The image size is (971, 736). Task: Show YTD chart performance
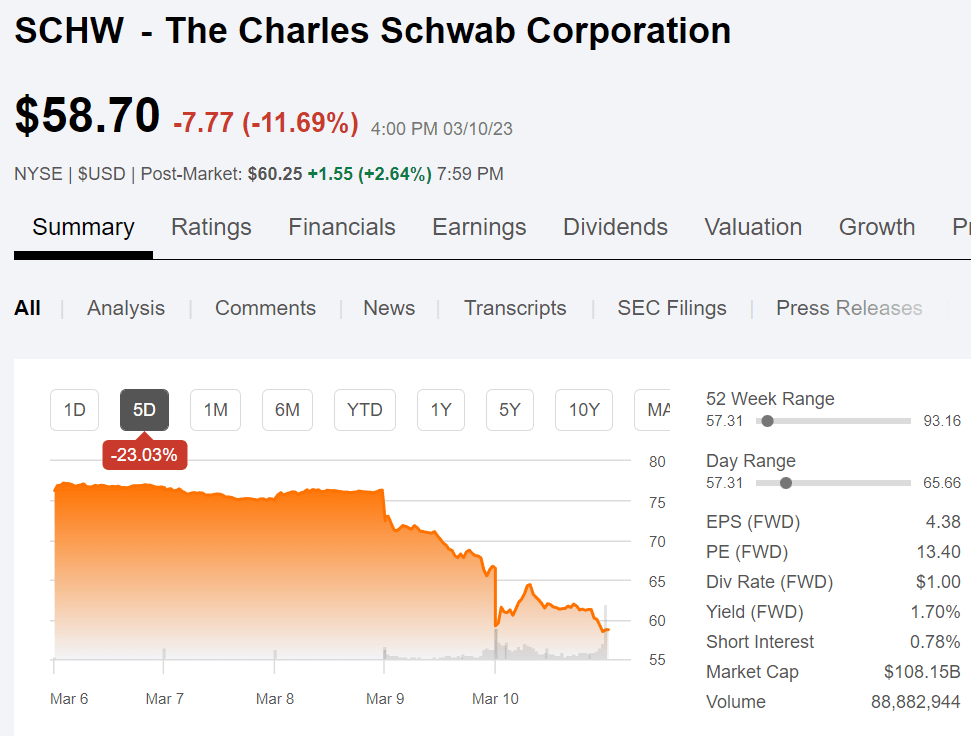pyautogui.click(x=365, y=410)
